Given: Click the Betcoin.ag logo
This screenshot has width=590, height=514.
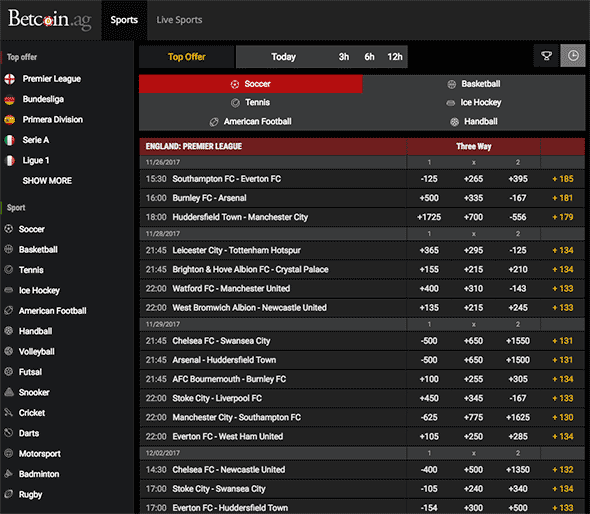Looking at the screenshot, I should pyautogui.click(x=50, y=20).
